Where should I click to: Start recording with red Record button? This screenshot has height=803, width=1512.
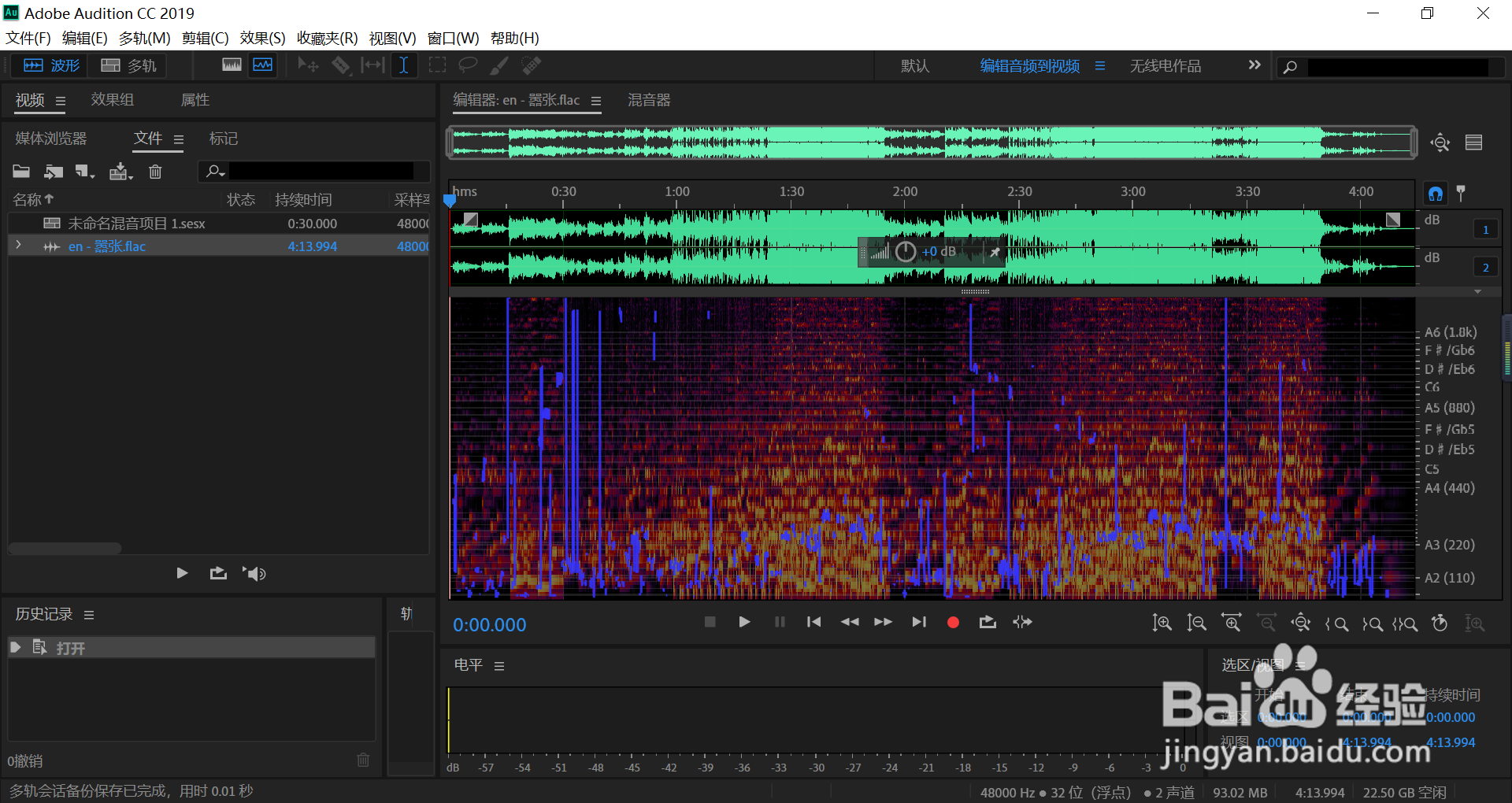[953, 622]
